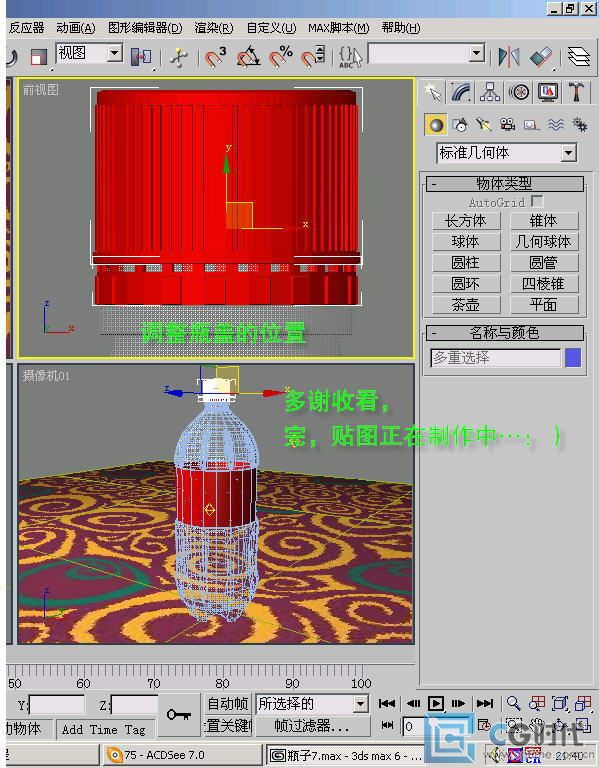
Task: Open the 标准几何体 dropdown
Action: [x=506, y=153]
